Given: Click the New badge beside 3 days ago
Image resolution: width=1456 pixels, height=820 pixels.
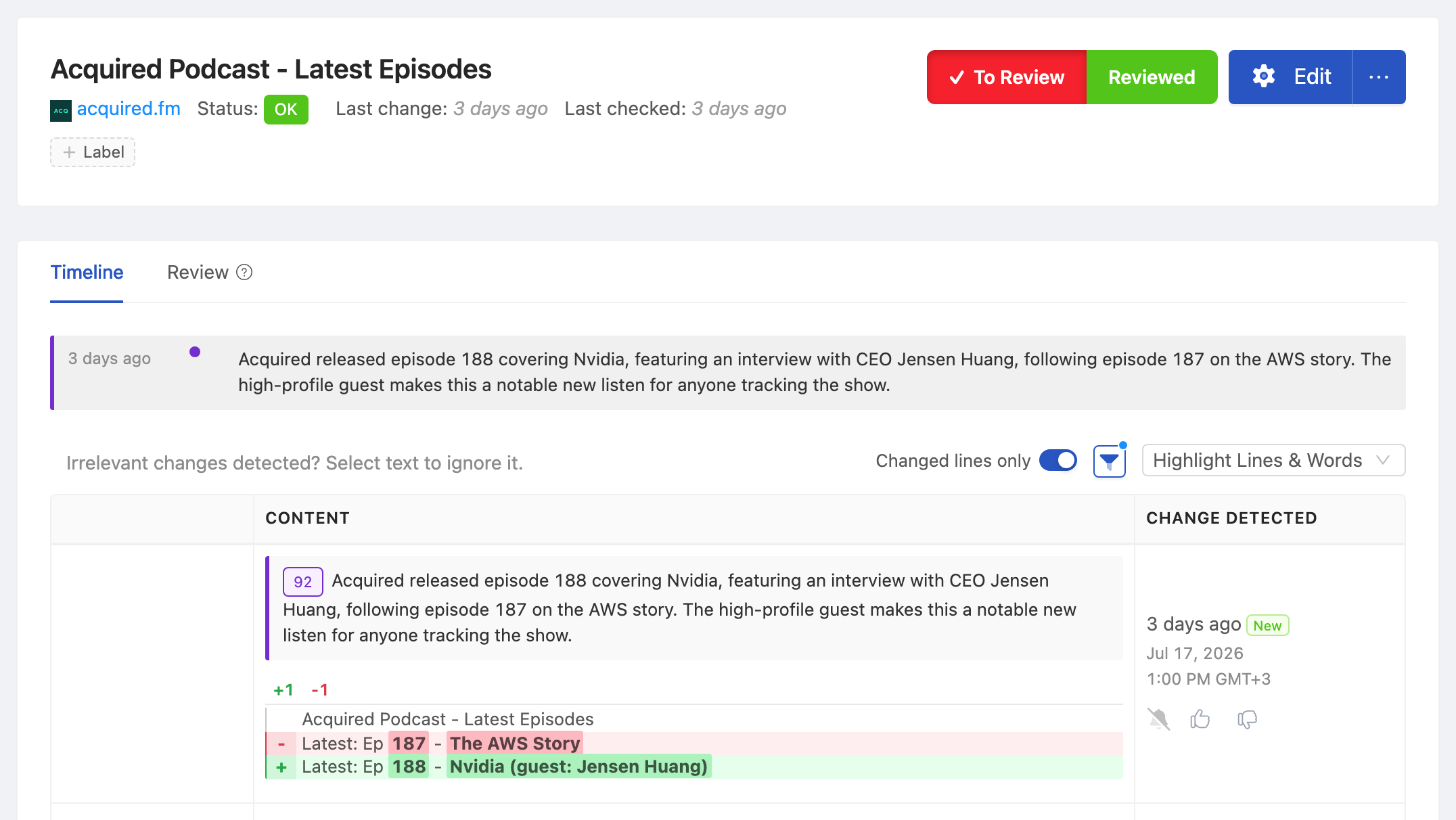Looking at the screenshot, I should coord(1267,626).
